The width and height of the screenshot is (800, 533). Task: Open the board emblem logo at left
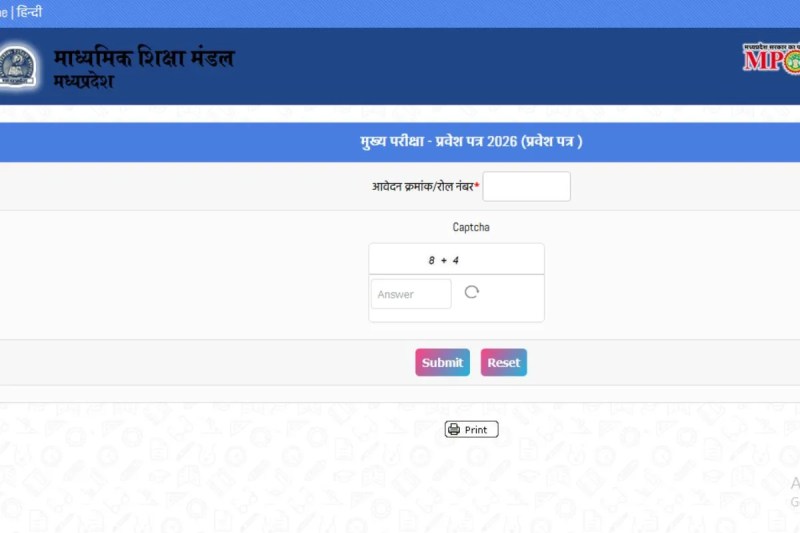coord(17,66)
